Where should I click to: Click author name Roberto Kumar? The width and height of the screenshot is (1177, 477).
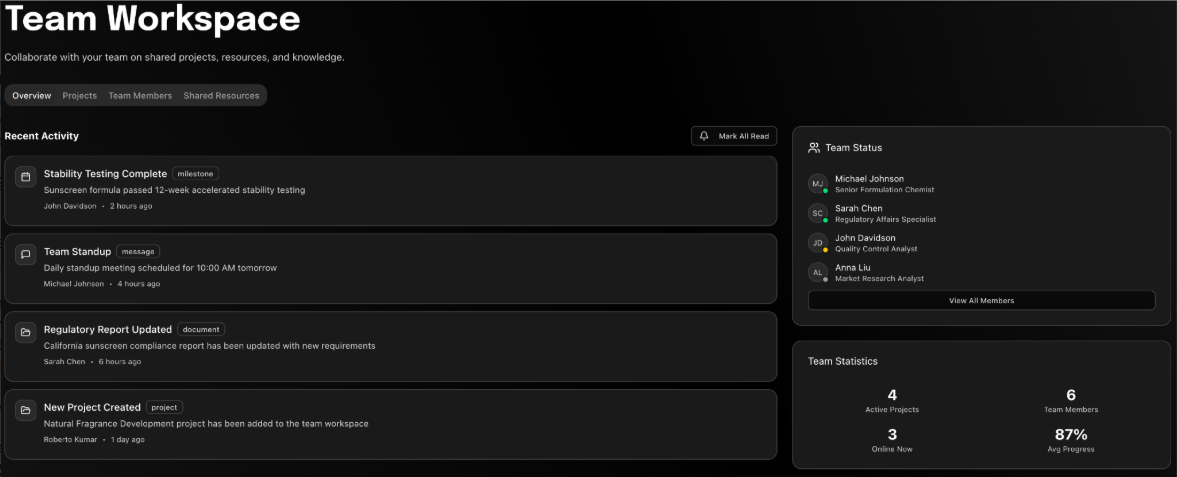(x=70, y=439)
